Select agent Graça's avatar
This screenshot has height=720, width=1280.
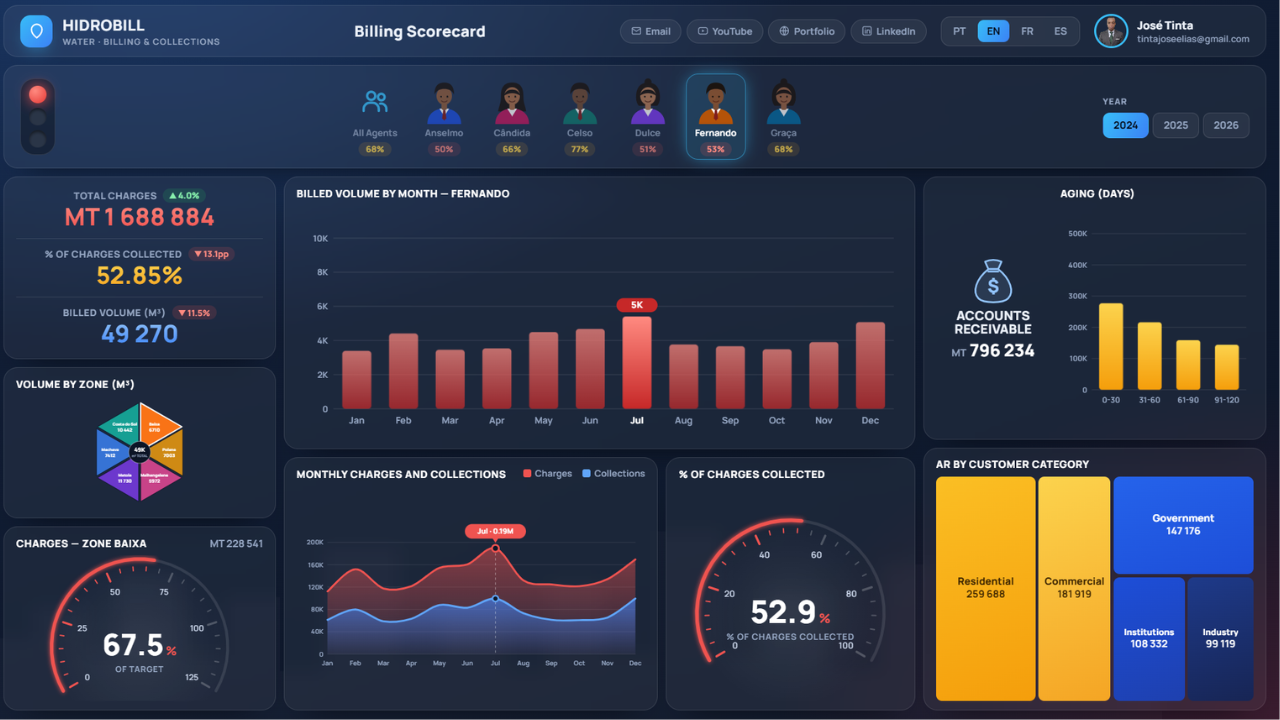coord(783,103)
